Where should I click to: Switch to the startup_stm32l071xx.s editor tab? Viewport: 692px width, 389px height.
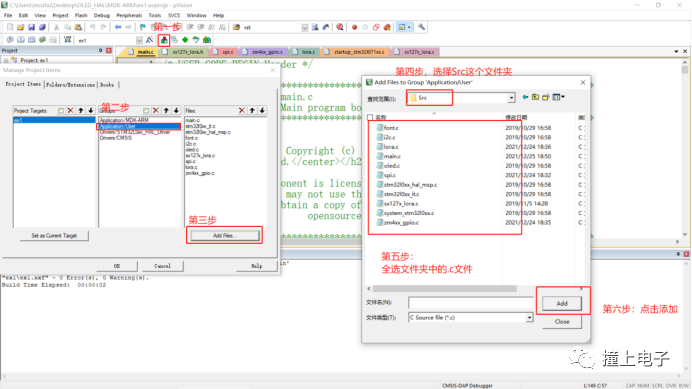pos(356,52)
